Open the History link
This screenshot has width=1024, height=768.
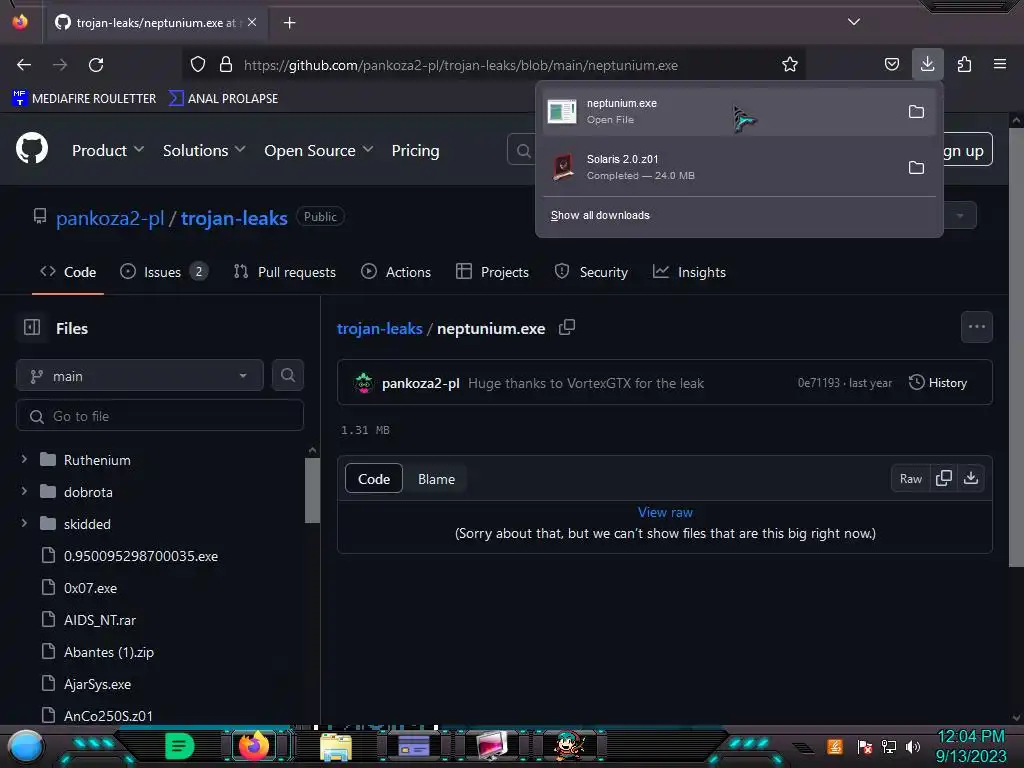[938, 383]
